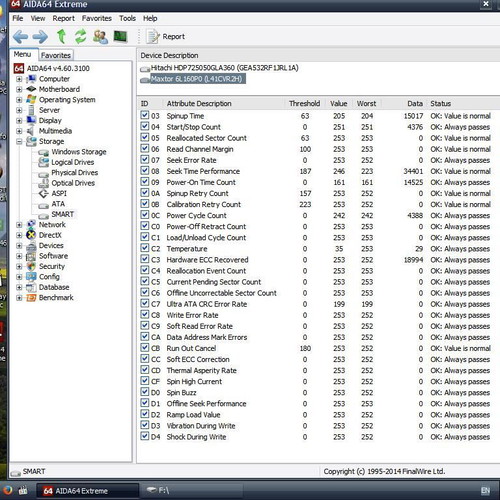Open the Tools menu
The image size is (500, 500).
127,18
